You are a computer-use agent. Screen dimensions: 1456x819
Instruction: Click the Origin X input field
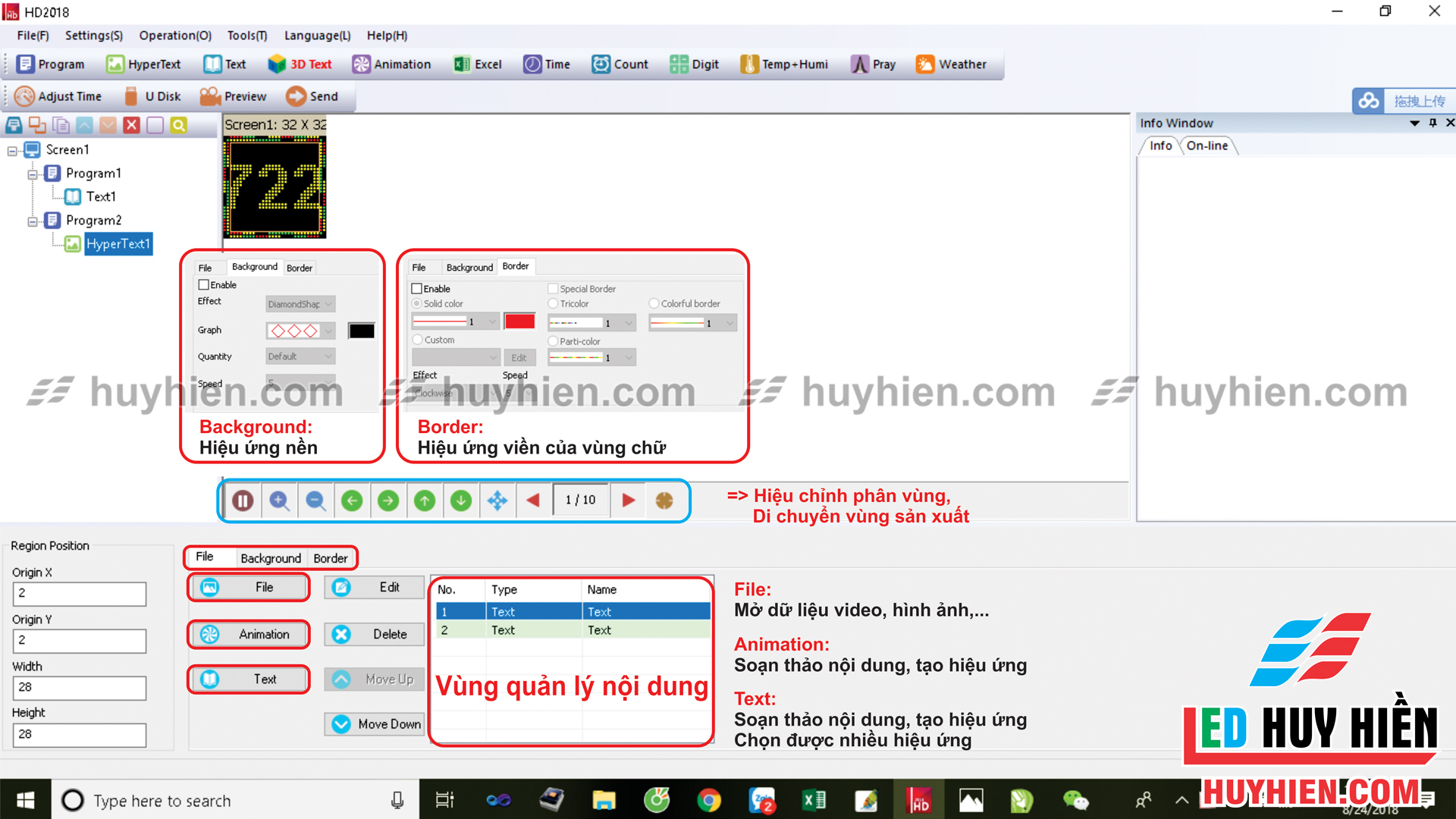[79, 594]
